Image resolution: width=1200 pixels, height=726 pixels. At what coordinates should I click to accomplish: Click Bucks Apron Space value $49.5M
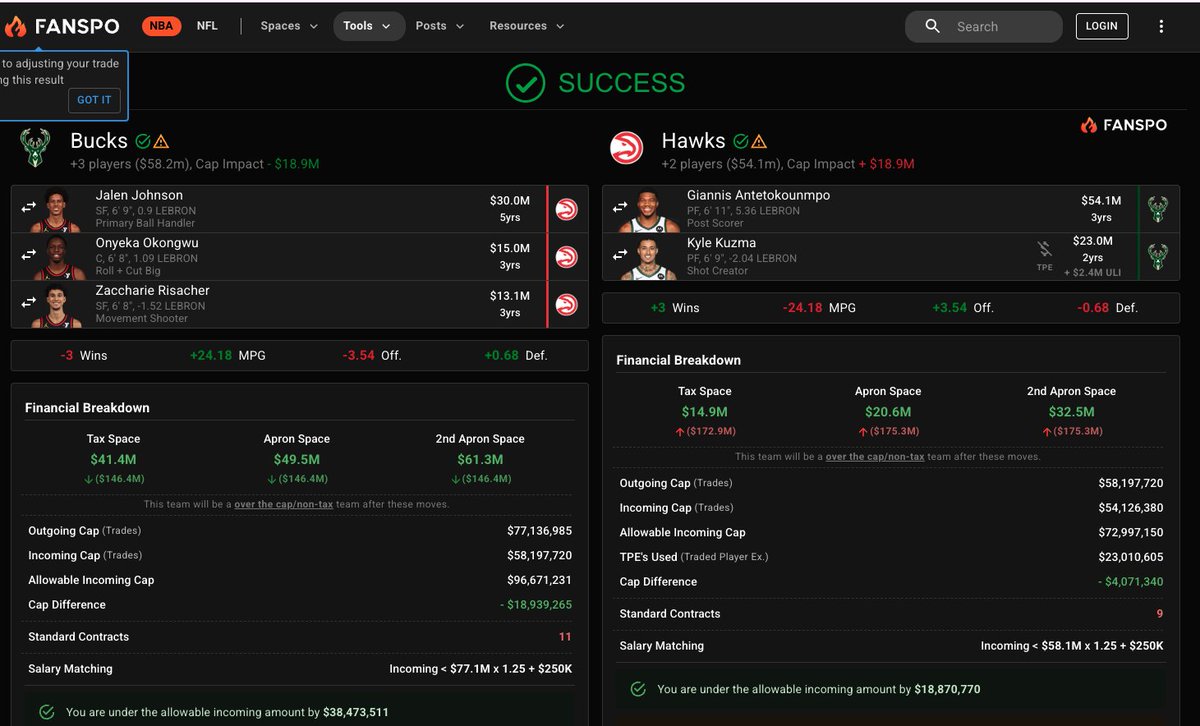pyautogui.click(x=297, y=460)
